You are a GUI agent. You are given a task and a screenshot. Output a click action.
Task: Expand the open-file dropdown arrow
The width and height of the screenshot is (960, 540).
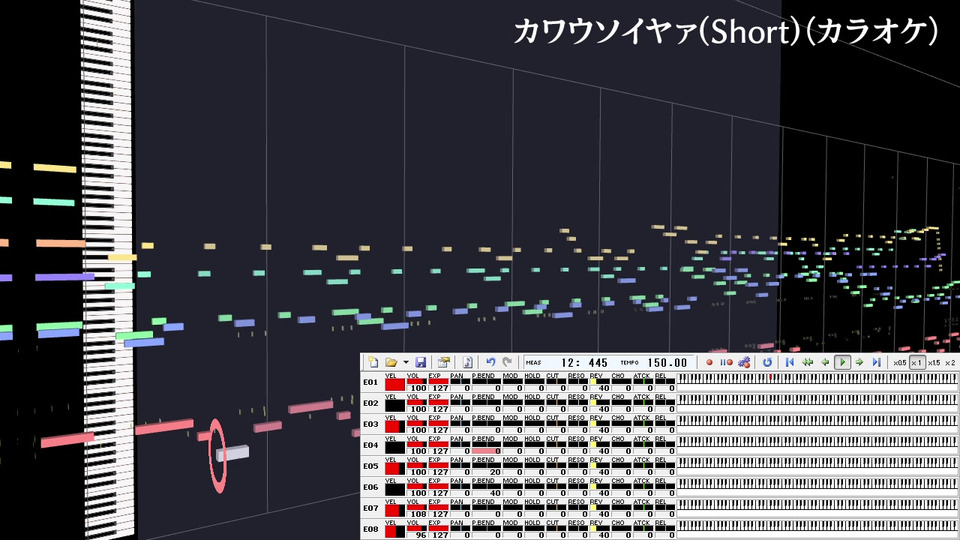(x=405, y=362)
